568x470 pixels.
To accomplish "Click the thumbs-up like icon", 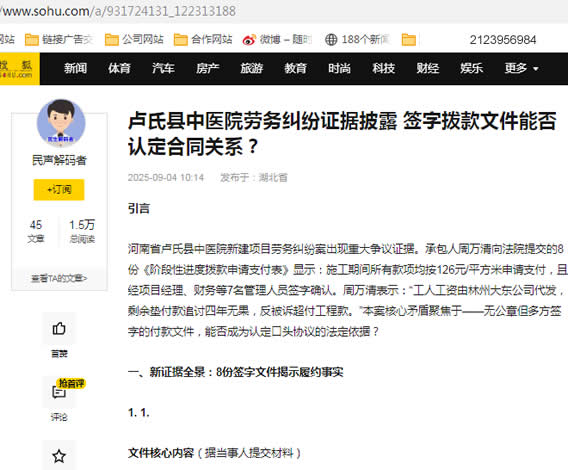I will click(59, 329).
